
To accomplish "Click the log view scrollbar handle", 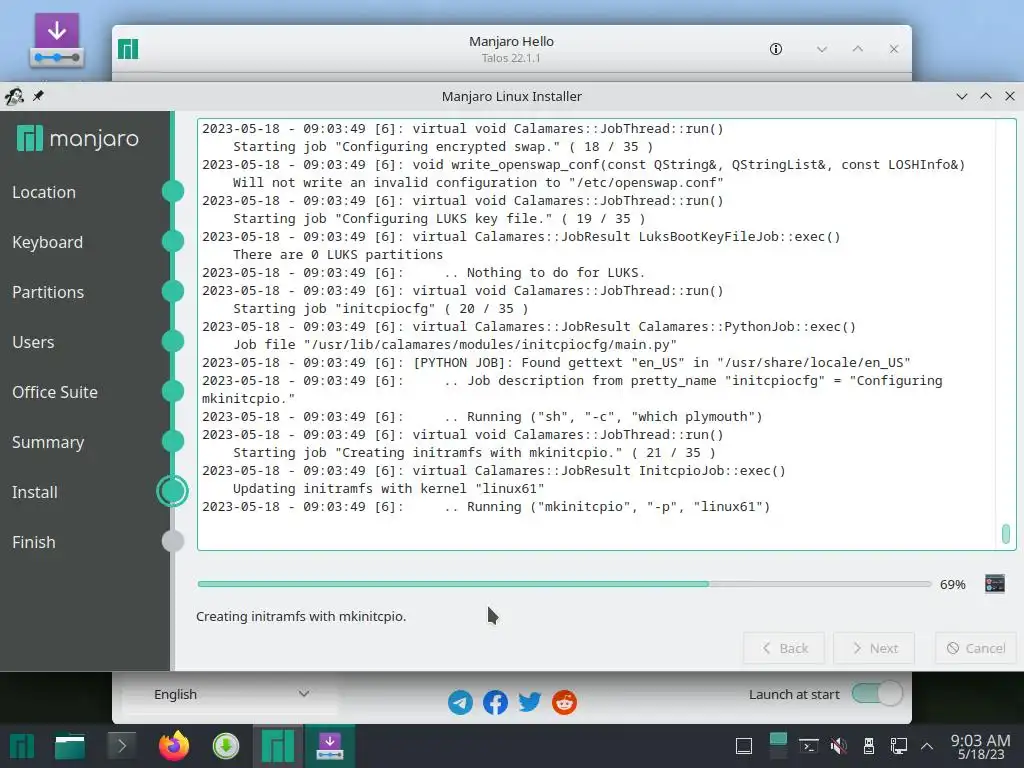I will pyautogui.click(x=1006, y=534).
